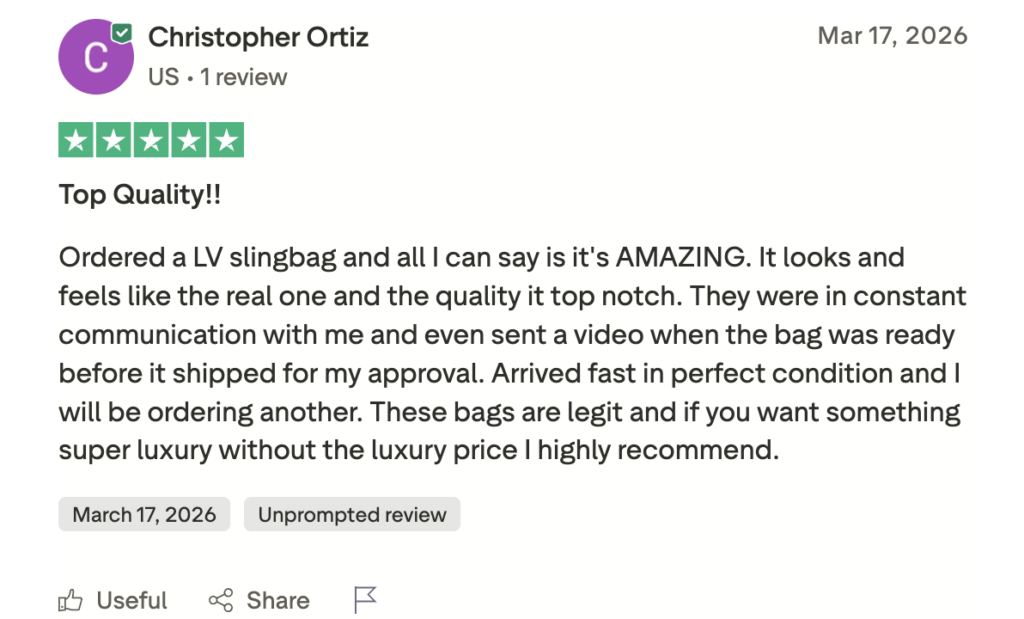1024x619 pixels.
Task: Click the "Share" text label
Action: tap(278, 601)
